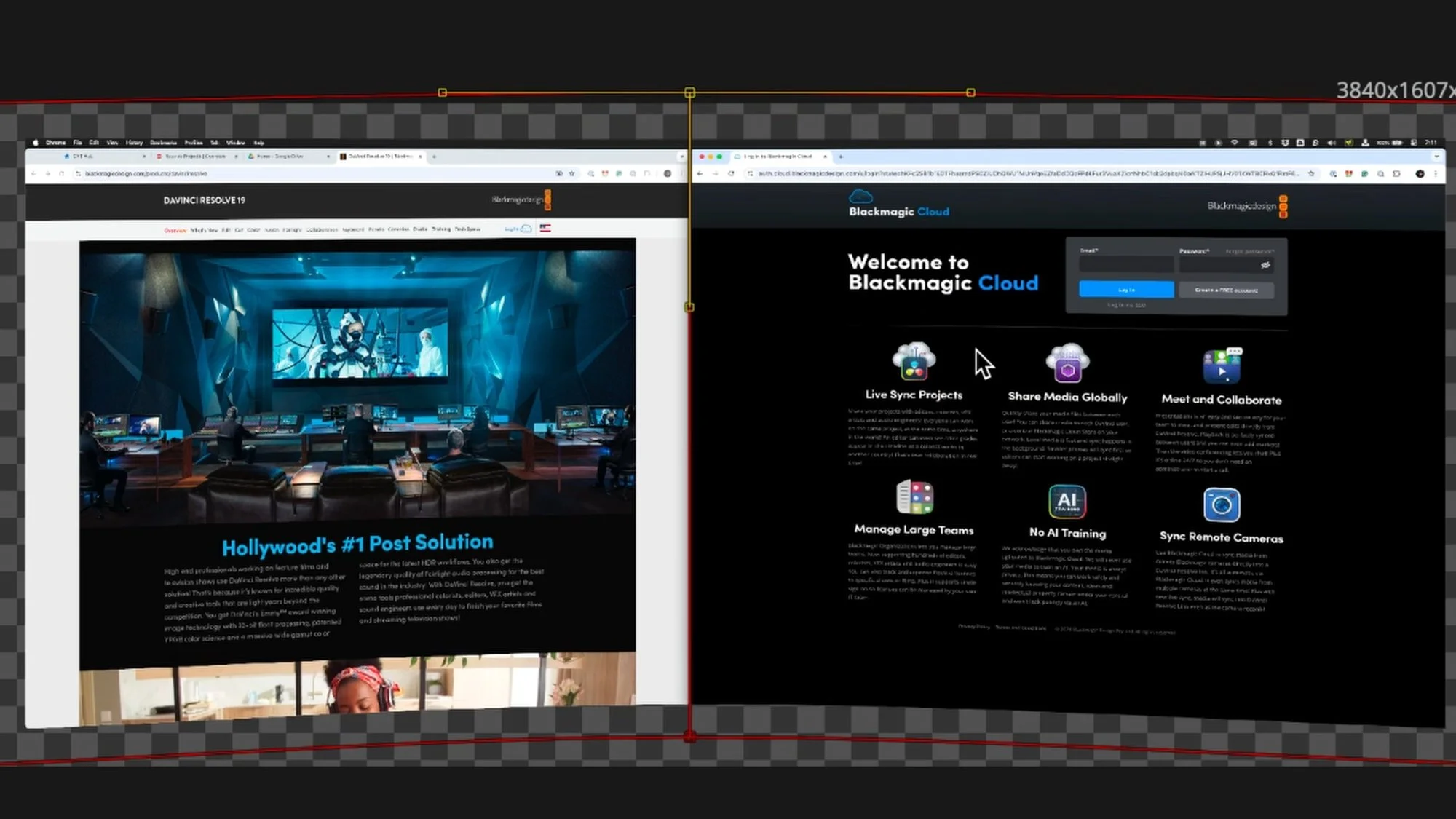Viewport: 1456px width, 819px height.
Task: Open the Wi-Fi status menu bar icon
Action: 1235,143
